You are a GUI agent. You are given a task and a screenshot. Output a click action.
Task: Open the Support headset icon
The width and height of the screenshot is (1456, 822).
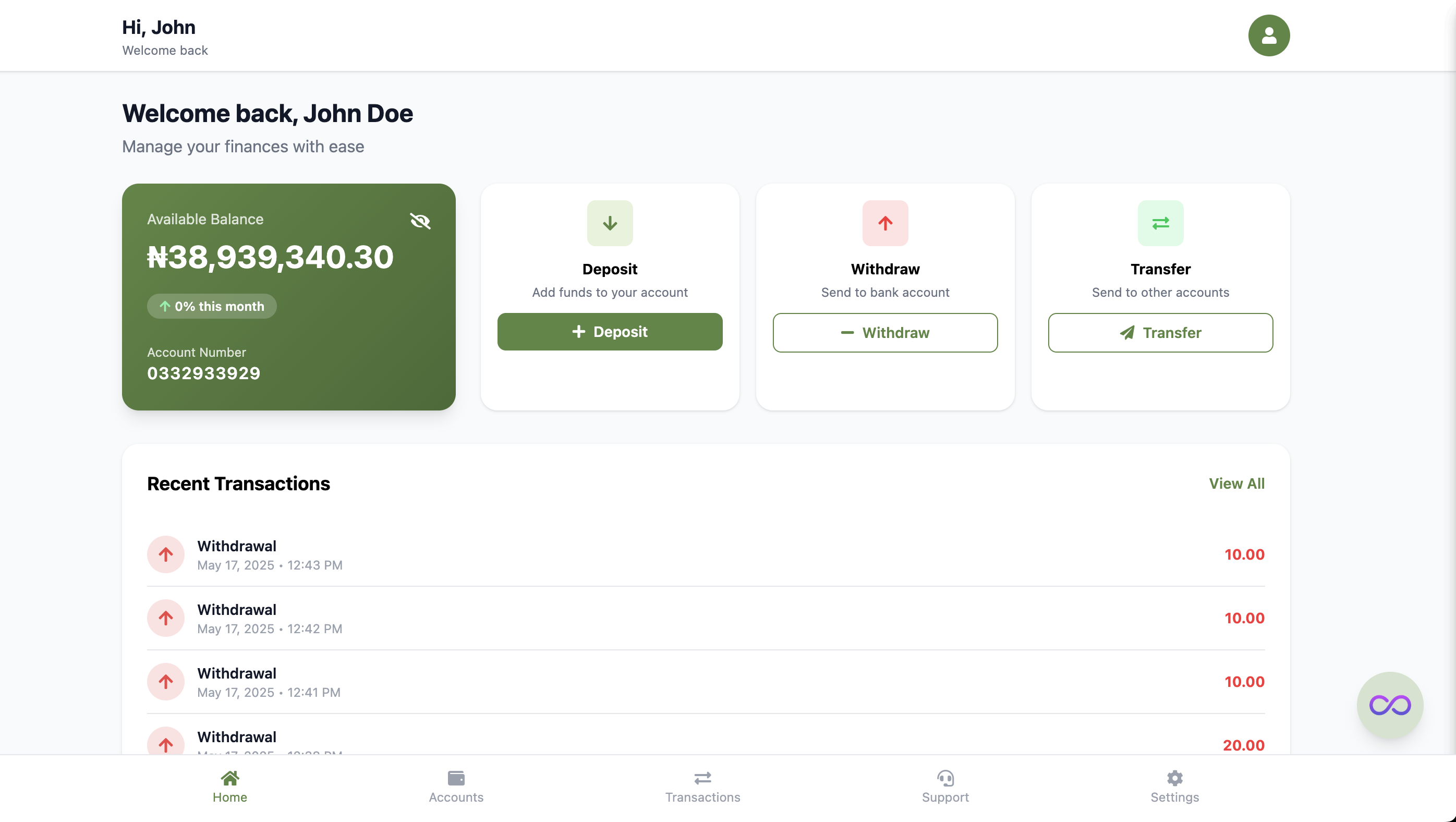pyautogui.click(x=945, y=779)
